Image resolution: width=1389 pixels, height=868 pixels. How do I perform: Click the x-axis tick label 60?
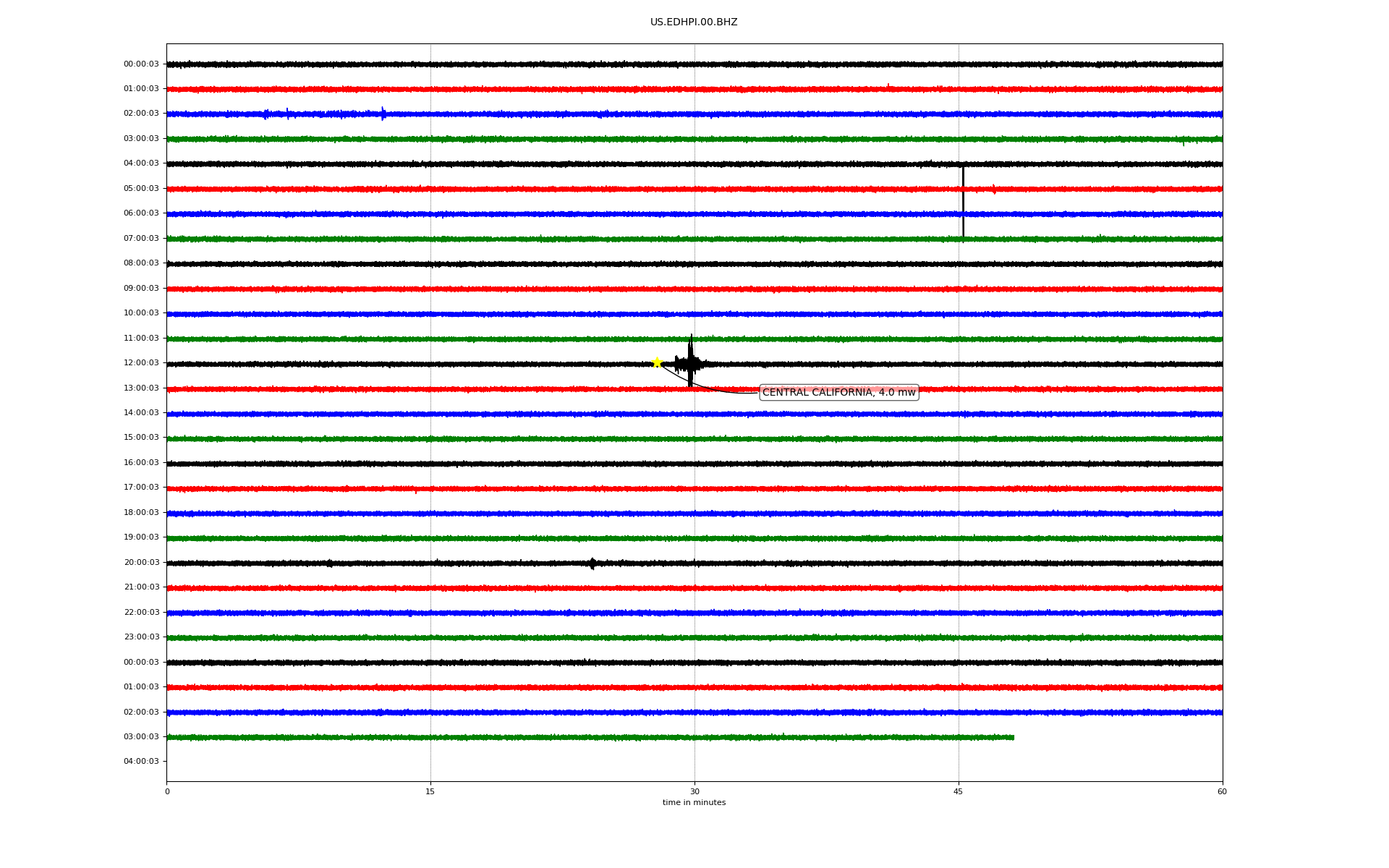(1222, 791)
